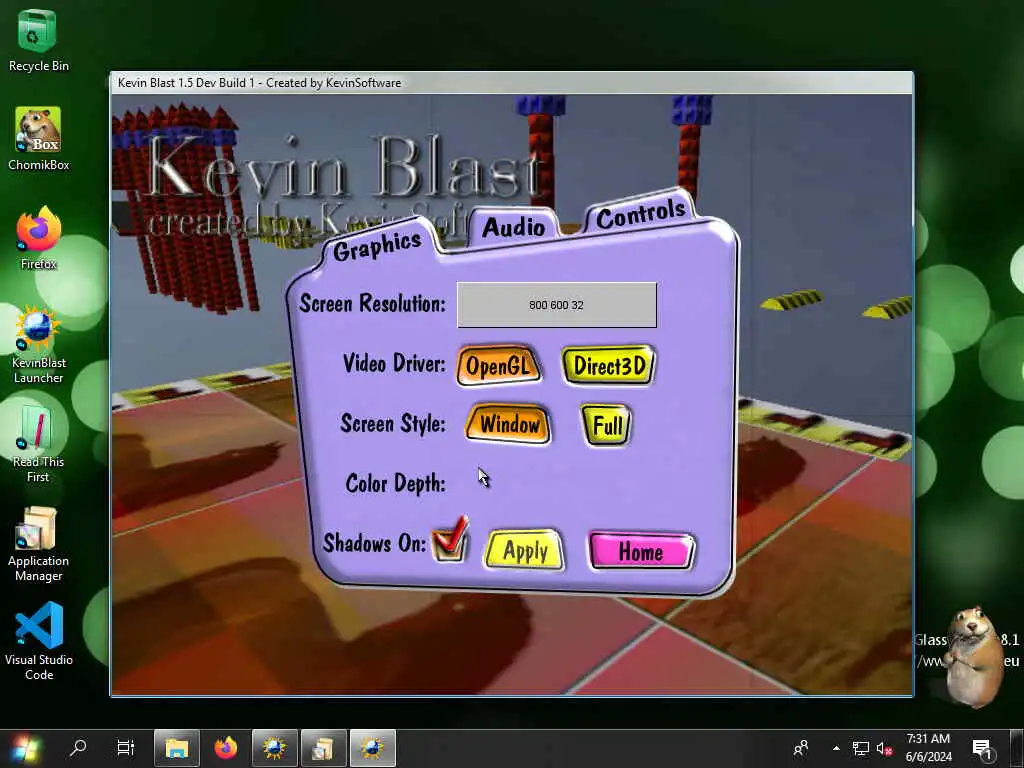The width and height of the screenshot is (1024, 768).
Task: Open the Firefox desktop shortcut
Action: click(38, 239)
